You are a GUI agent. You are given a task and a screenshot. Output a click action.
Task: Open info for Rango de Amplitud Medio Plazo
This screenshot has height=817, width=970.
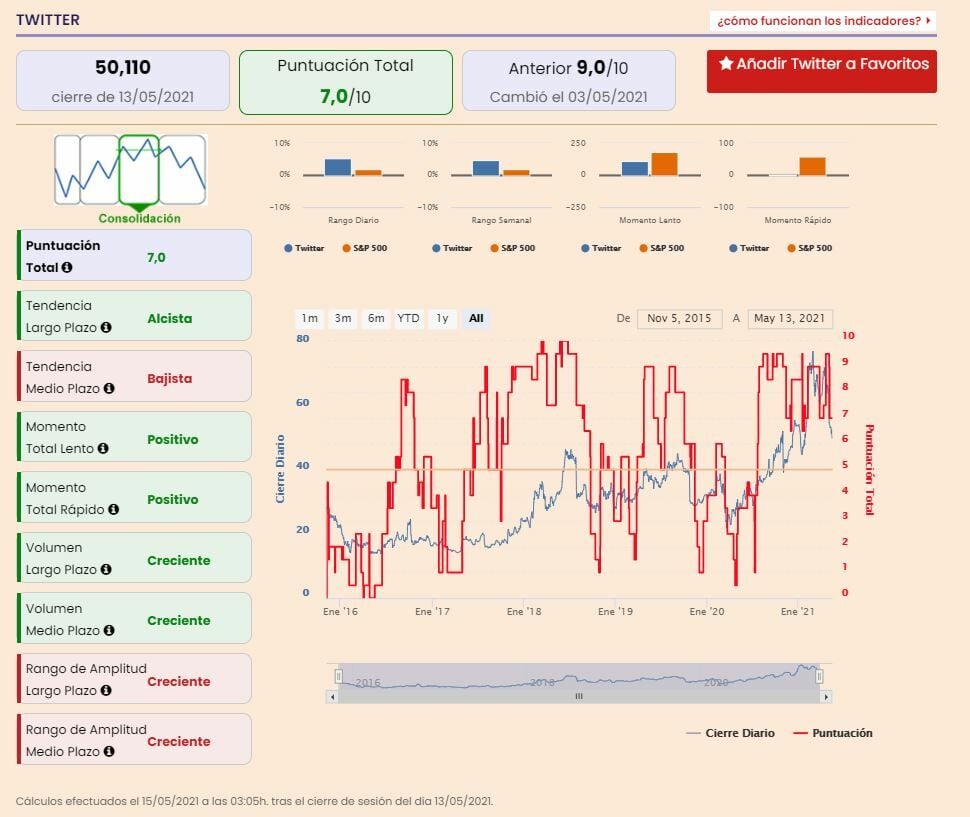109,751
